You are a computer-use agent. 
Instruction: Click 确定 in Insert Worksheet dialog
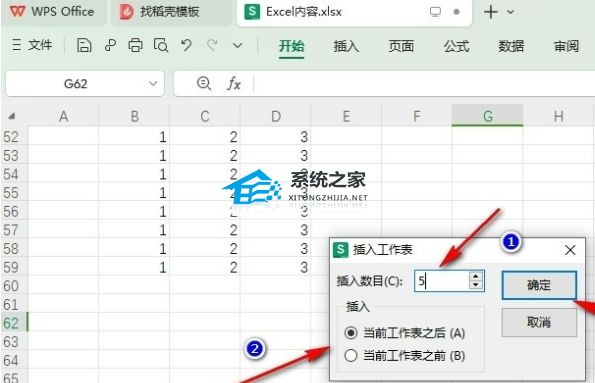(x=539, y=285)
